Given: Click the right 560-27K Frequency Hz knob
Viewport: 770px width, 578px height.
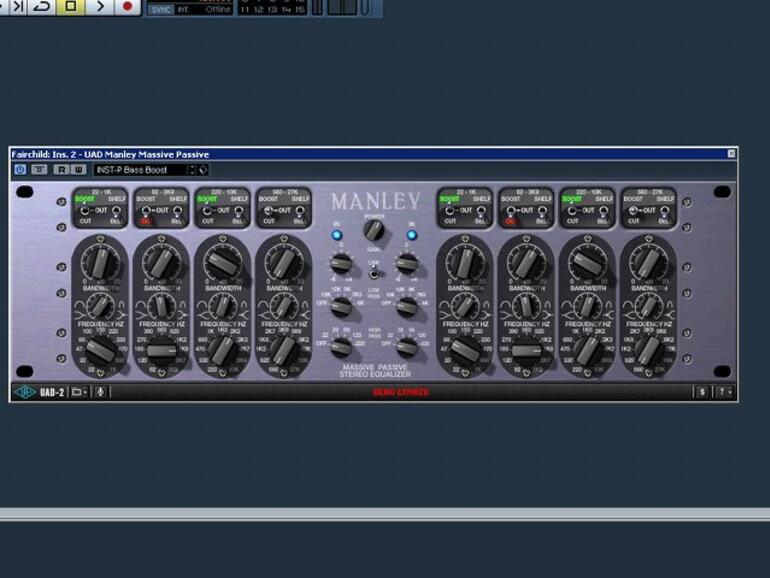Looking at the screenshot, I should 647,350.
